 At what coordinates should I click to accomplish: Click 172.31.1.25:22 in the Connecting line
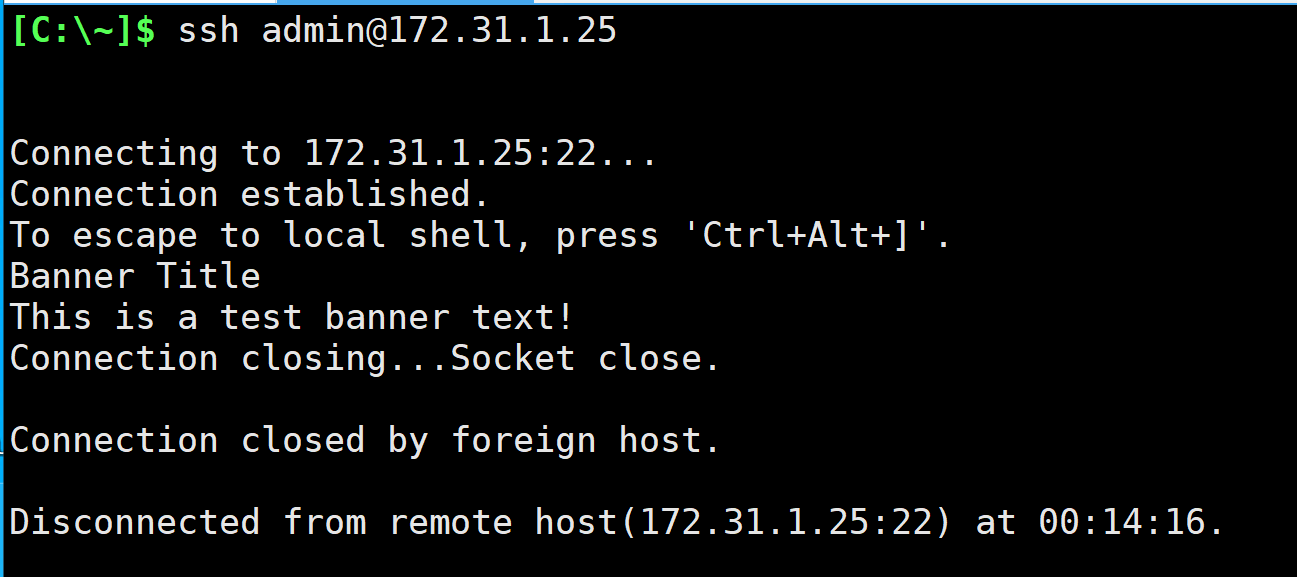449,154
